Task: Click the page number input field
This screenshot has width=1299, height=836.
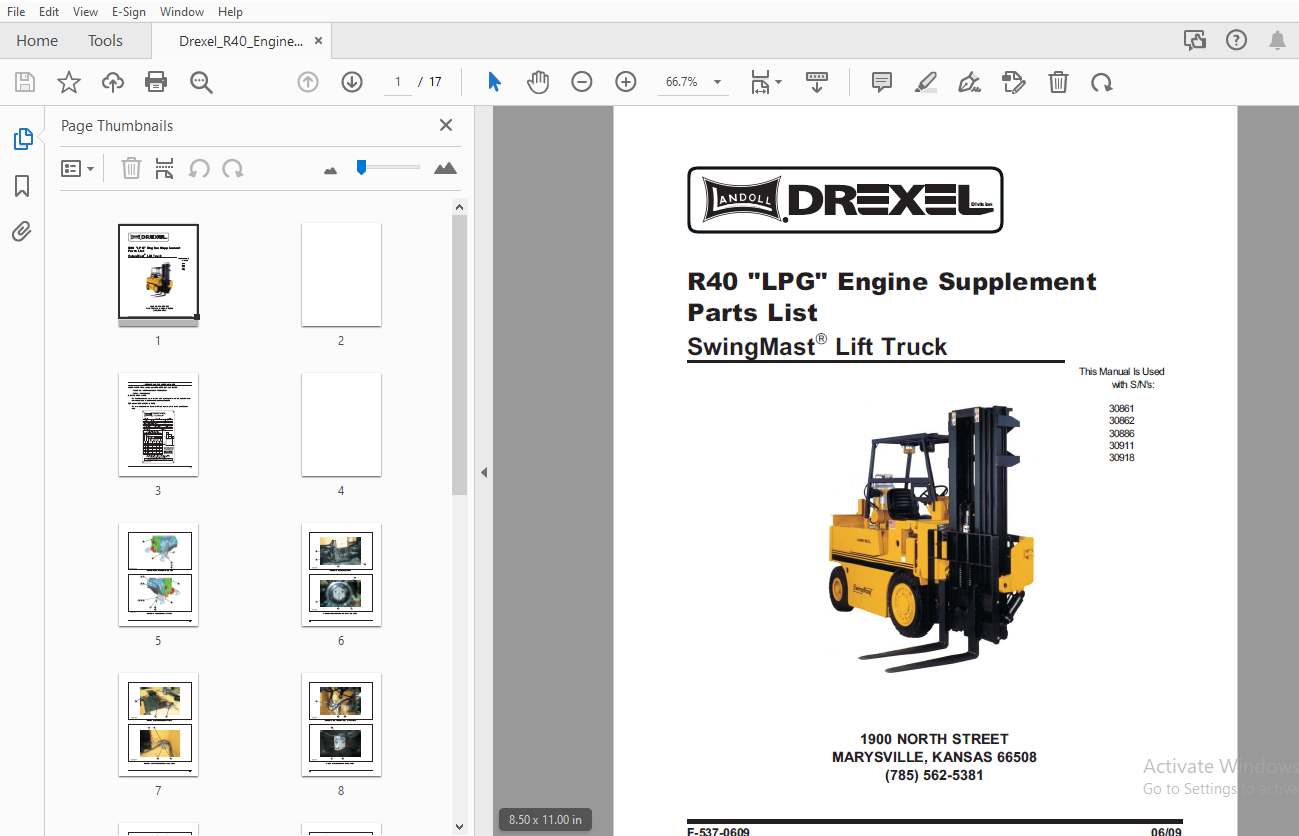Action: pos(398,82)
